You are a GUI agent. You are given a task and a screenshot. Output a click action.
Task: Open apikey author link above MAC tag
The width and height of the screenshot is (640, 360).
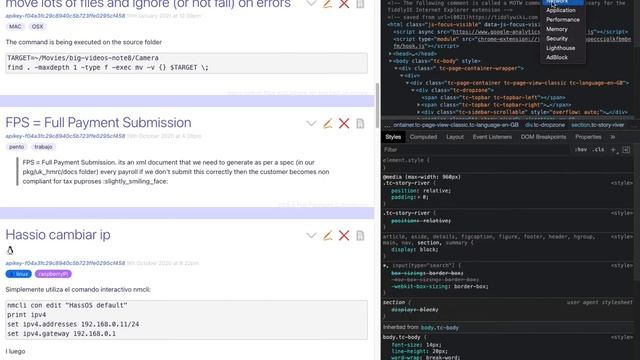[x=65, y=16]
